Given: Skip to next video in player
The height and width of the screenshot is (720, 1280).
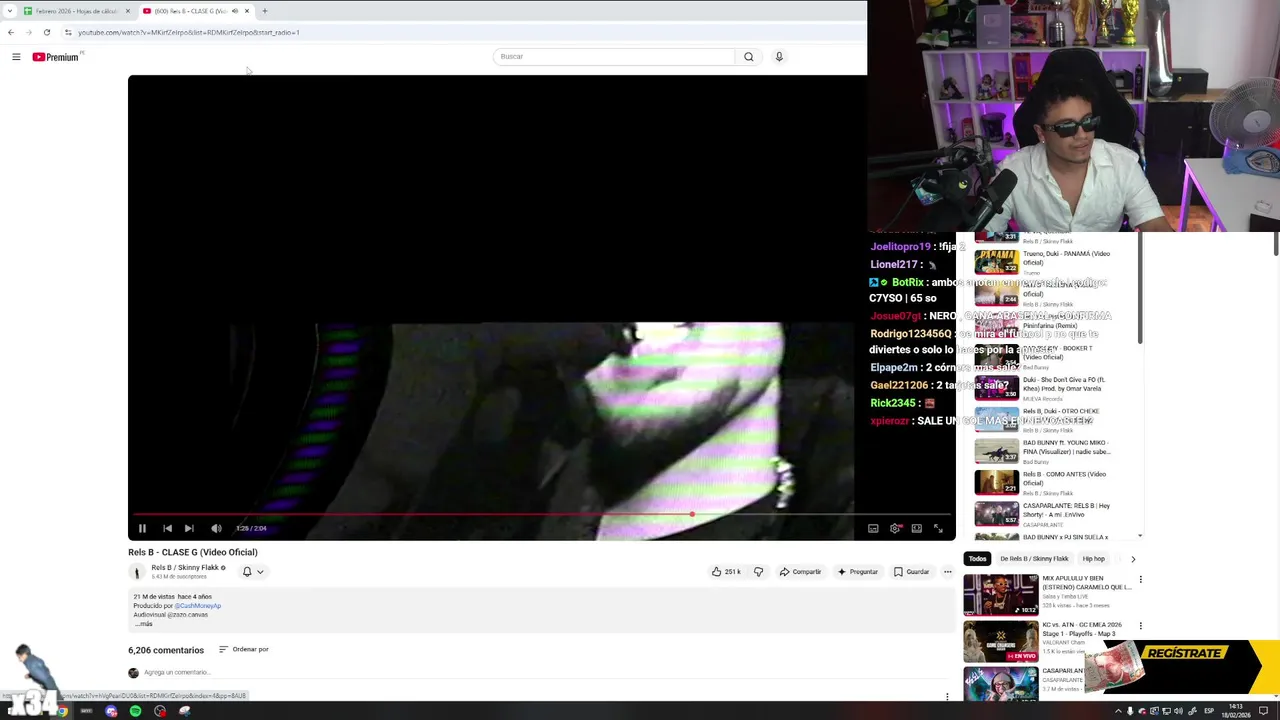Looking at the screenshot, I should pos(189,528).
